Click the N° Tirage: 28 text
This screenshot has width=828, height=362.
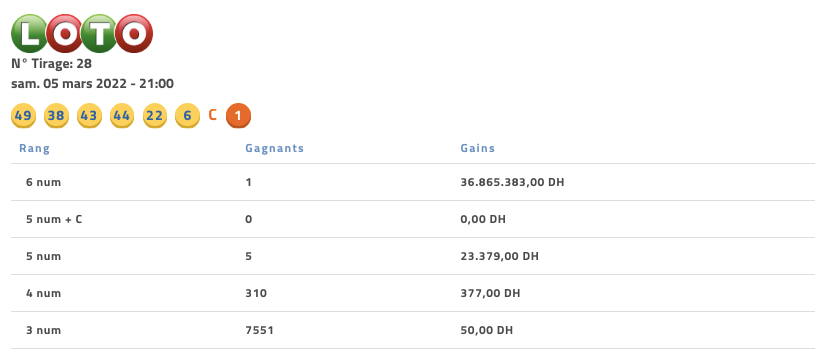pyautogui.click(x=51, y=64)
